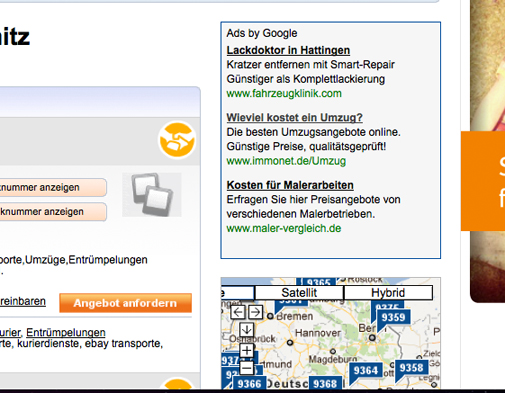The image size is (505, 393).
Task: Click Bremen label on map
Action: (295, 316)
